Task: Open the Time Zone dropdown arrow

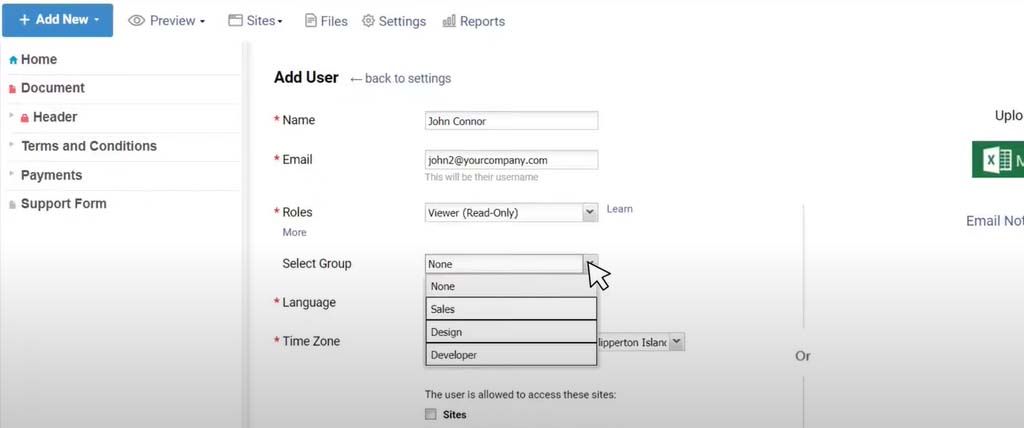Action: (x=677, y=342)
